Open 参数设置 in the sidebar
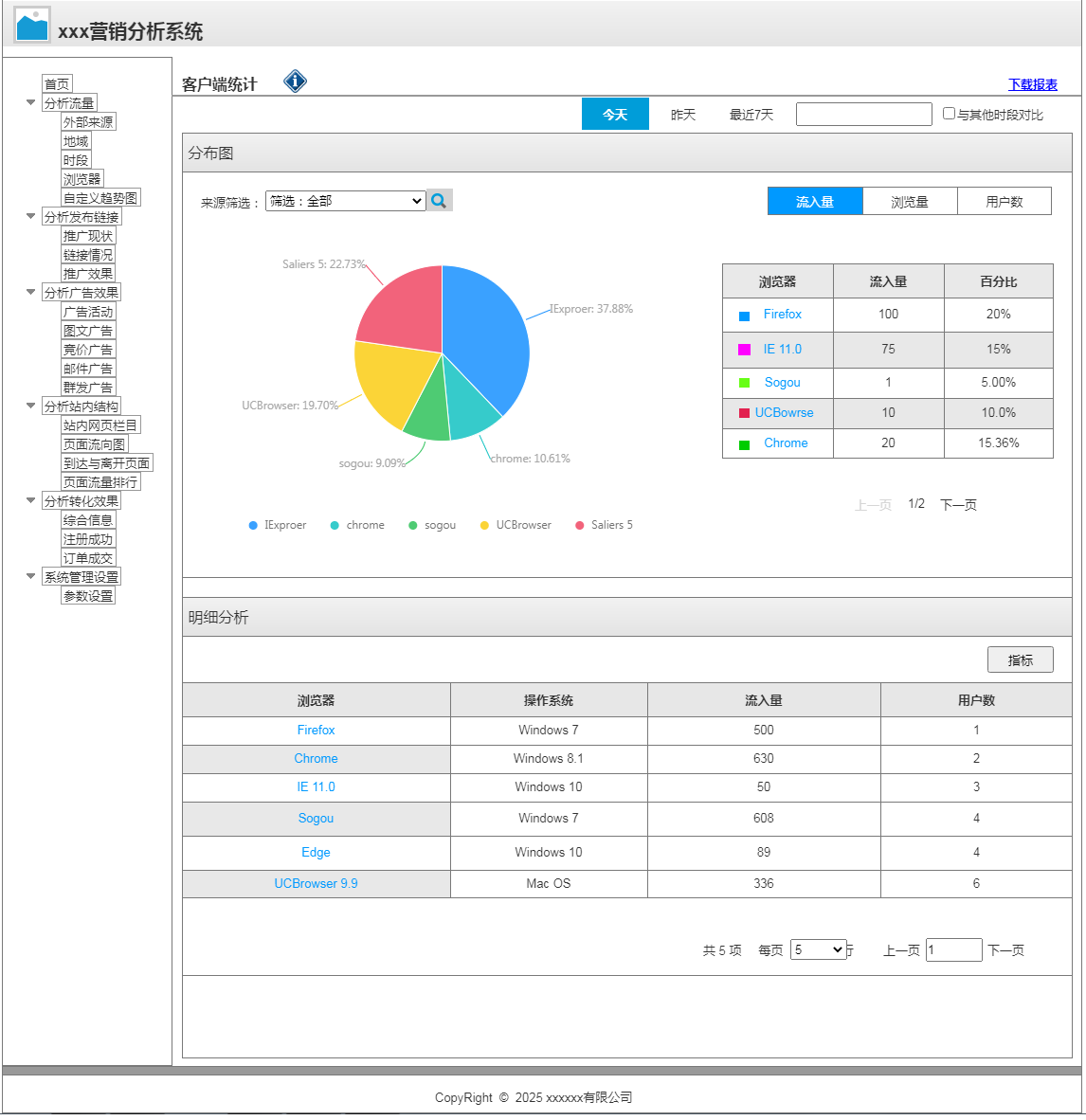 click(88, 596)
